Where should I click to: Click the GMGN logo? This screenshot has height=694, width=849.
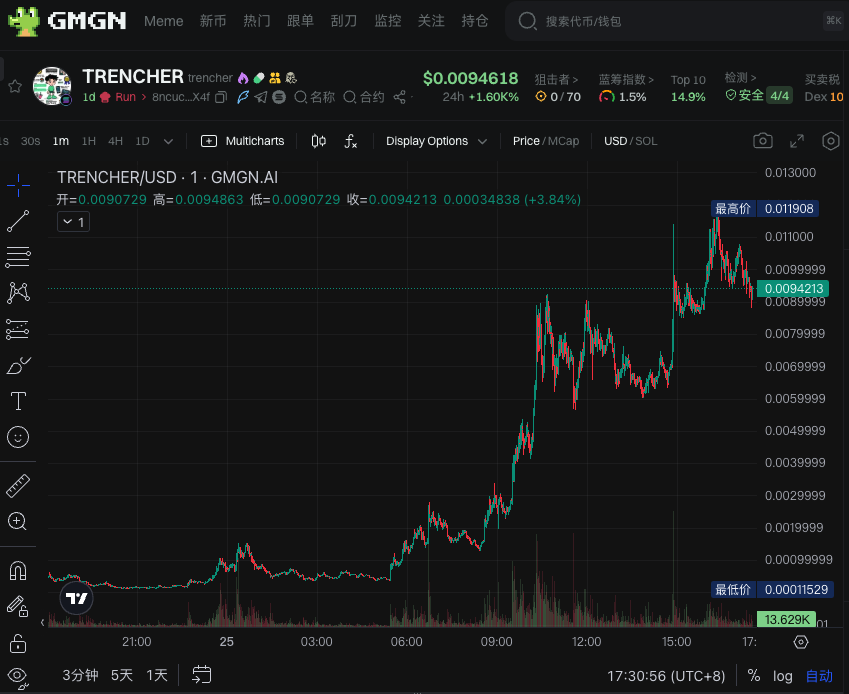point(67,21)
